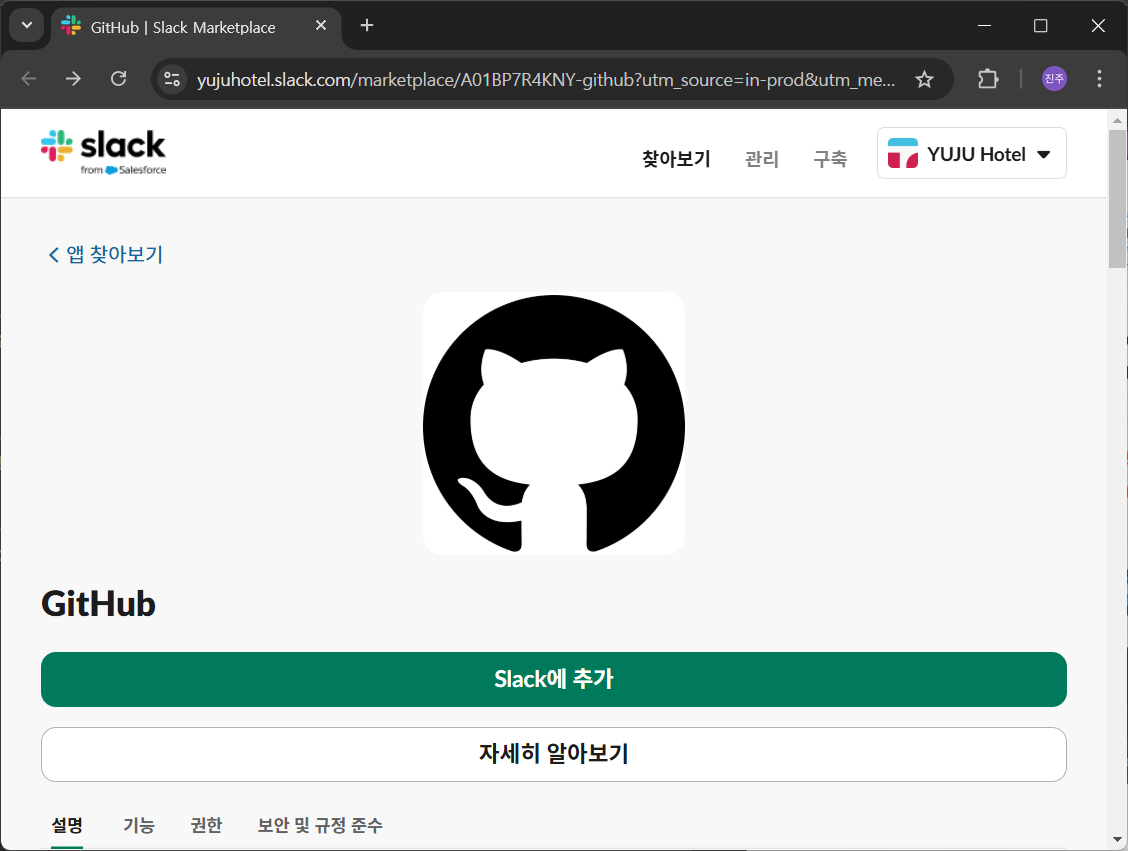1128x851 pixels.
Task: Click the scrollbar down arrow
Action: click(1116, 839)
